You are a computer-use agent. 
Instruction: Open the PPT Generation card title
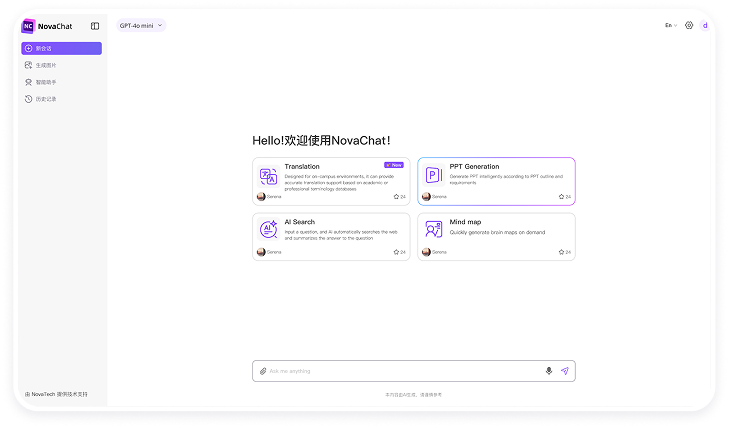click(474, 166)
